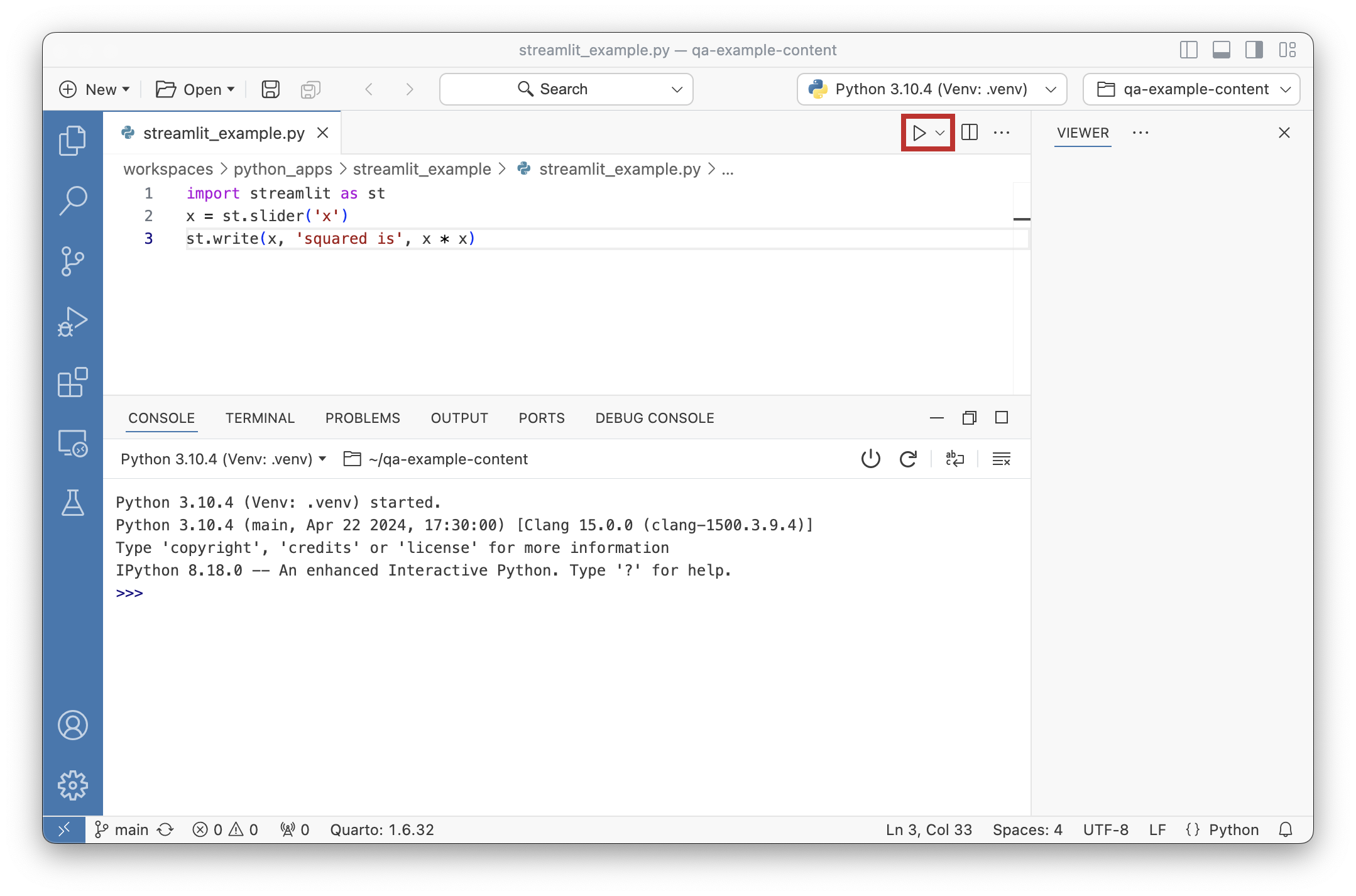1356x896 pixels.
Task: Open the Source Control view
Action: (73, 261)
